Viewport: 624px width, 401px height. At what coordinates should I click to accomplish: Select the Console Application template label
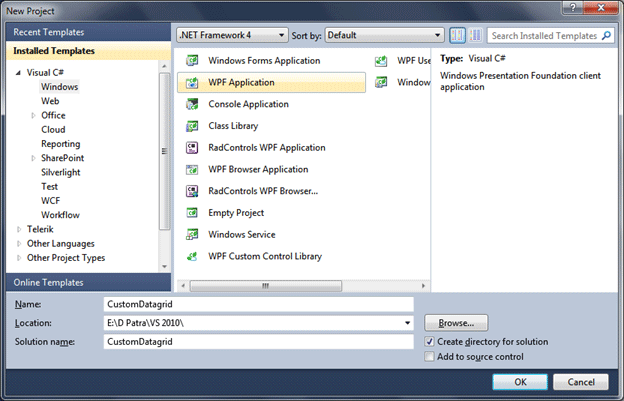point(249,104)
